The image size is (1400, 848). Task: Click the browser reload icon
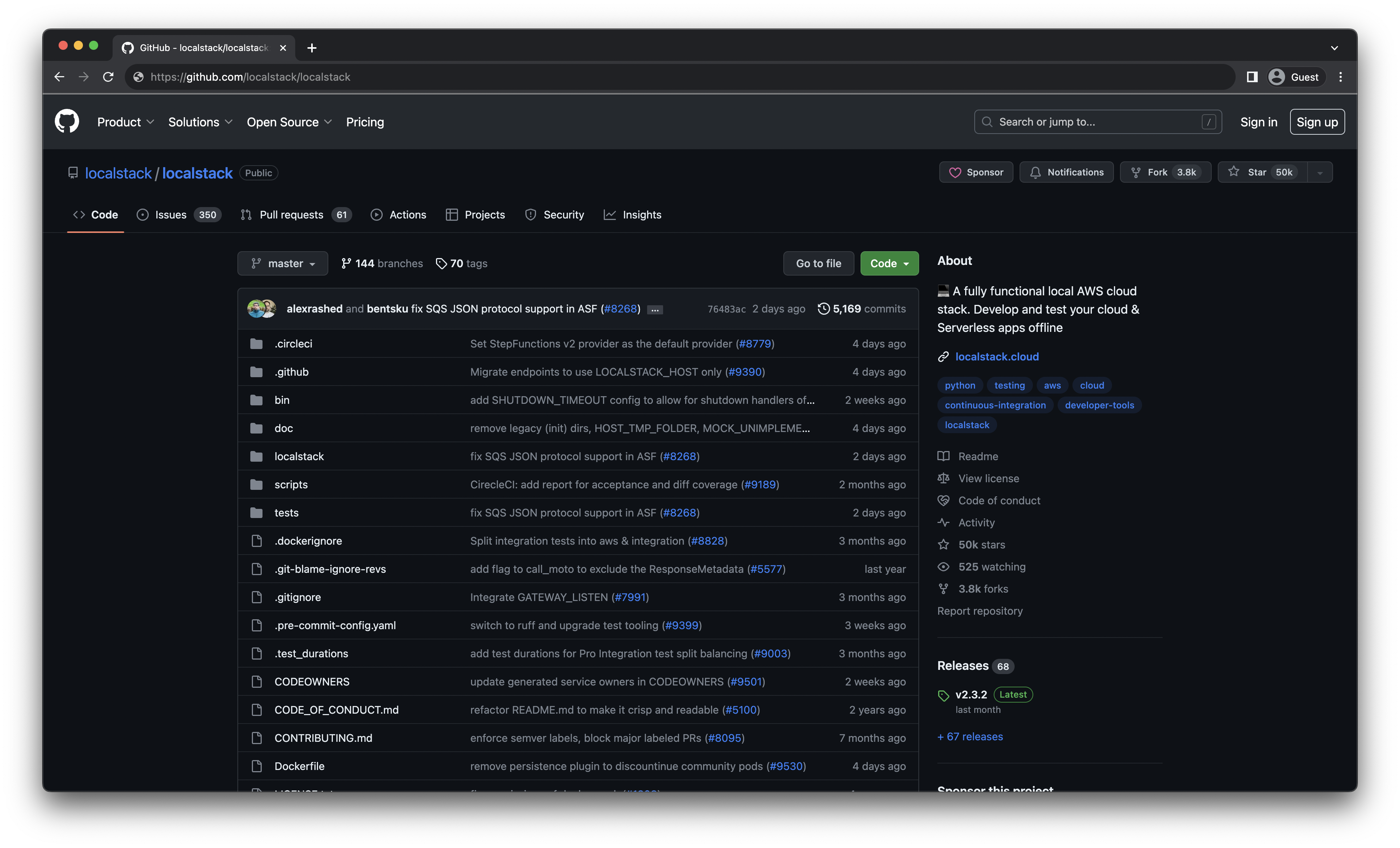click(x=108, y=77)
